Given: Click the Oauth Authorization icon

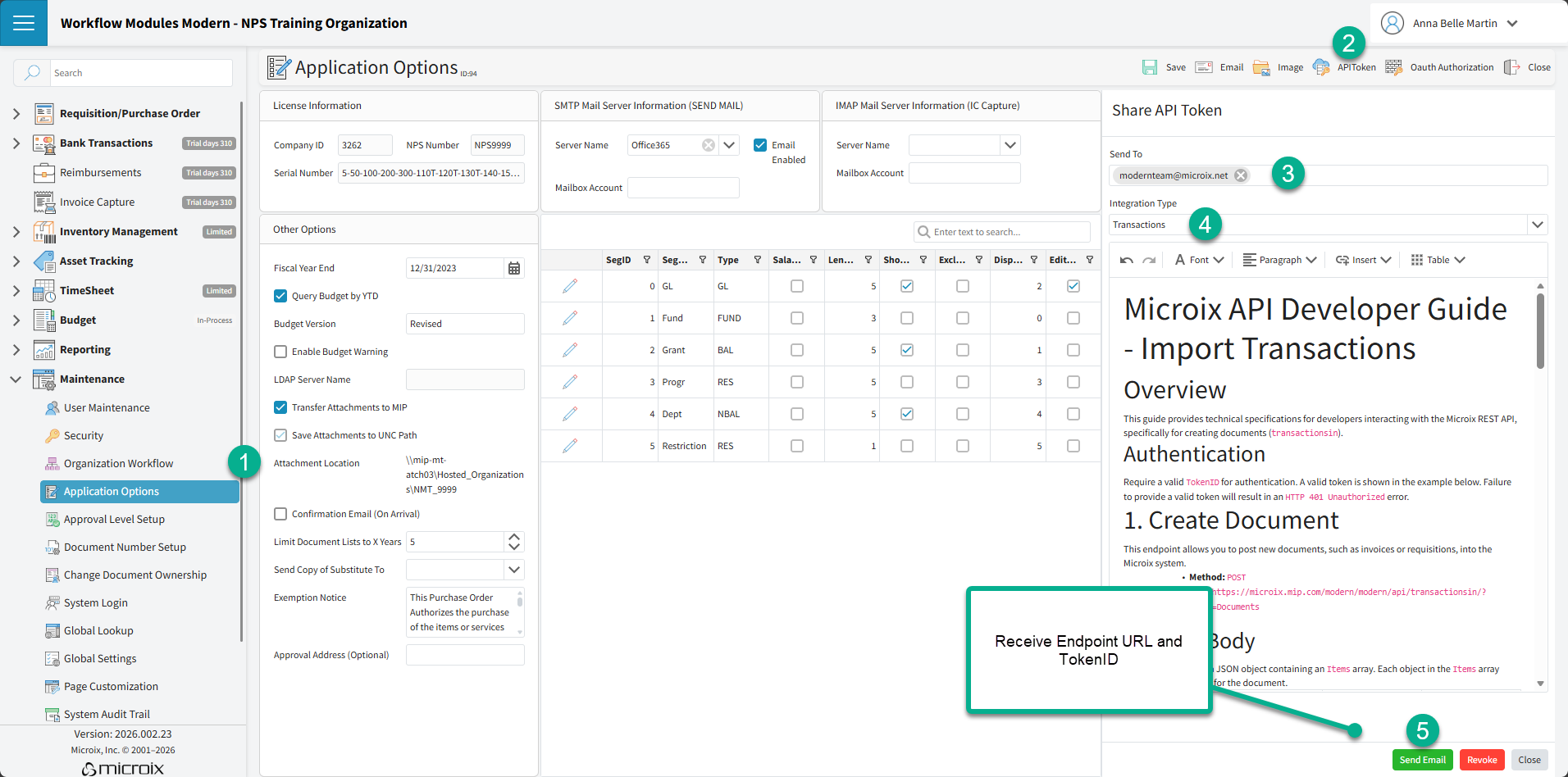Looking at the screenshot, I should 1393,67.
